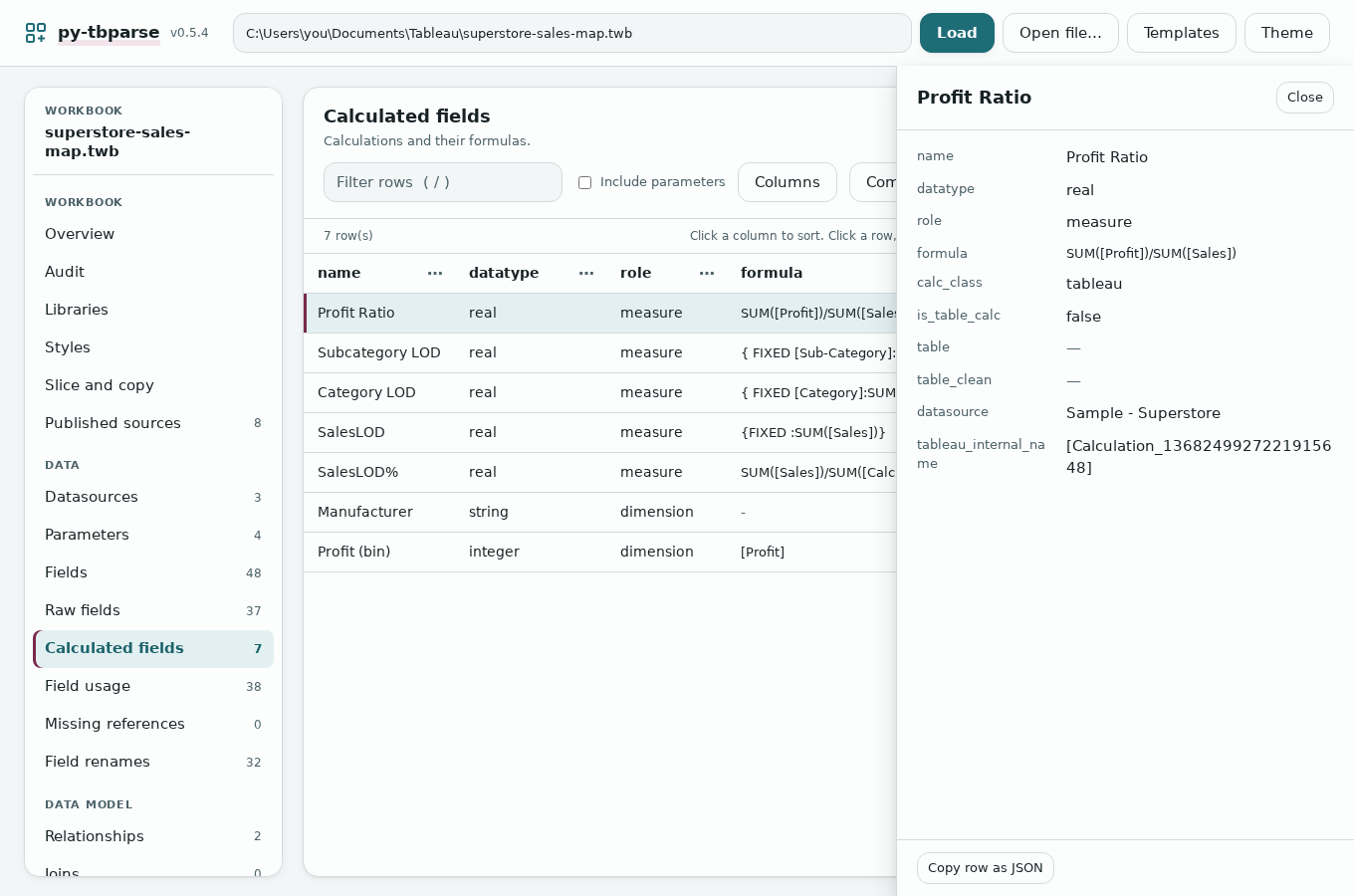The height and width of the screenshot is (896, 1354).
Task: Open Missing references section
Action: [153, 724]
